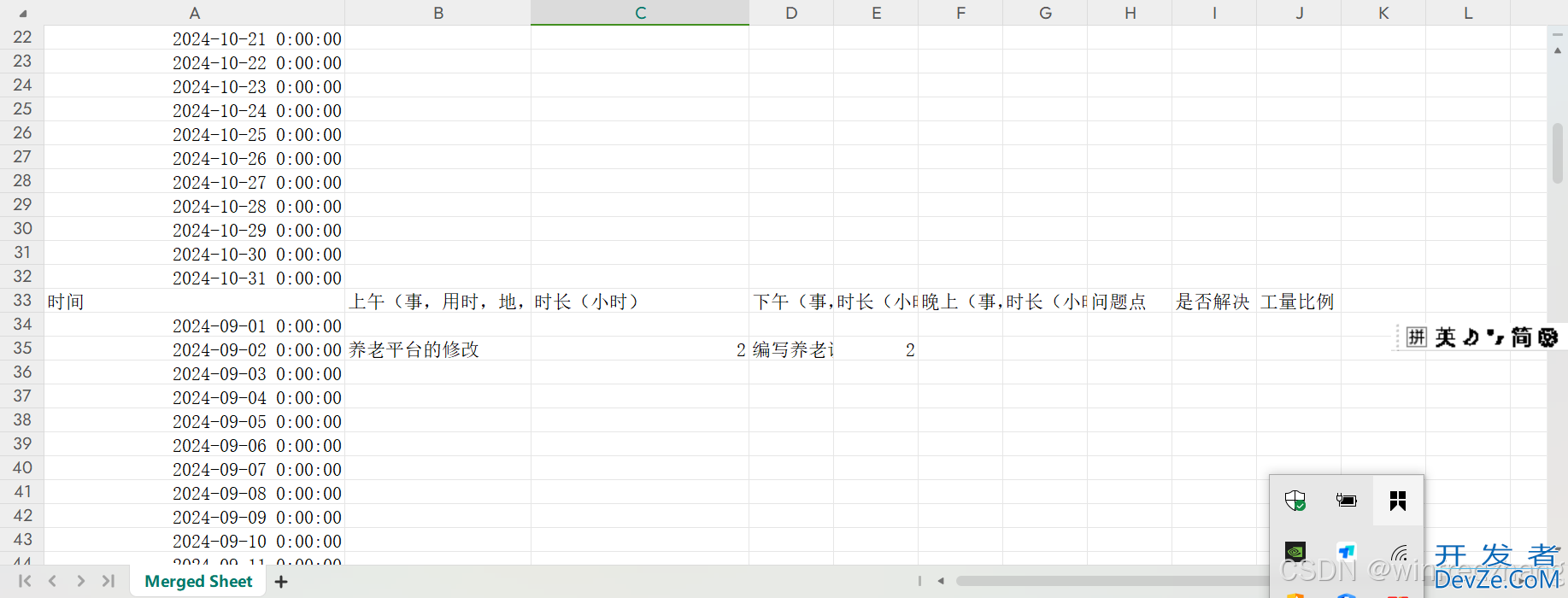
Task: Select the Merged Sheet tab
Action: coord(198,581)
